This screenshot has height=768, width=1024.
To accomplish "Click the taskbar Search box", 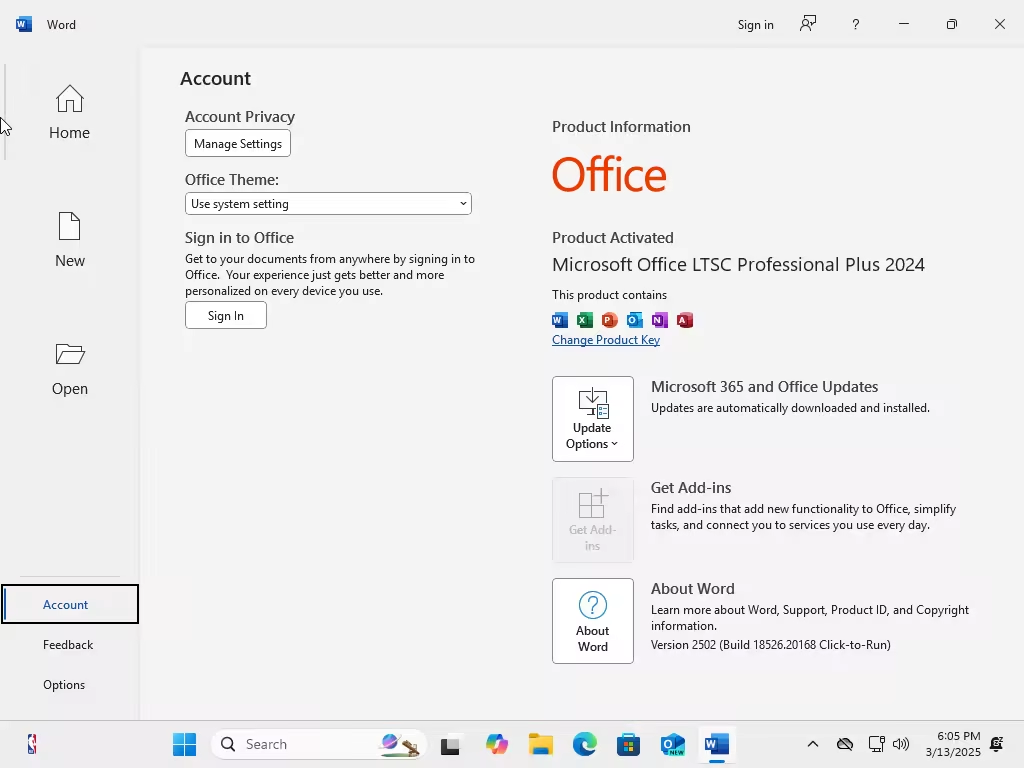I will (319, 744).
